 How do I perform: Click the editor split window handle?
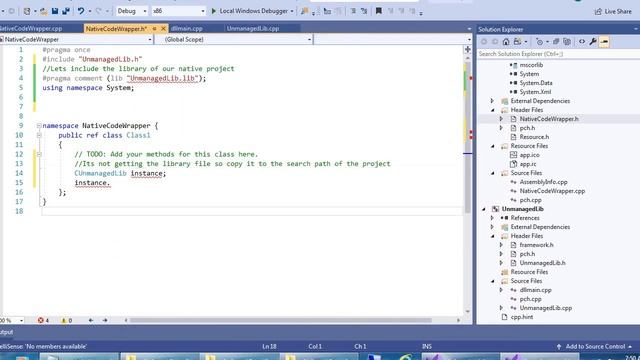pos(468,49)
